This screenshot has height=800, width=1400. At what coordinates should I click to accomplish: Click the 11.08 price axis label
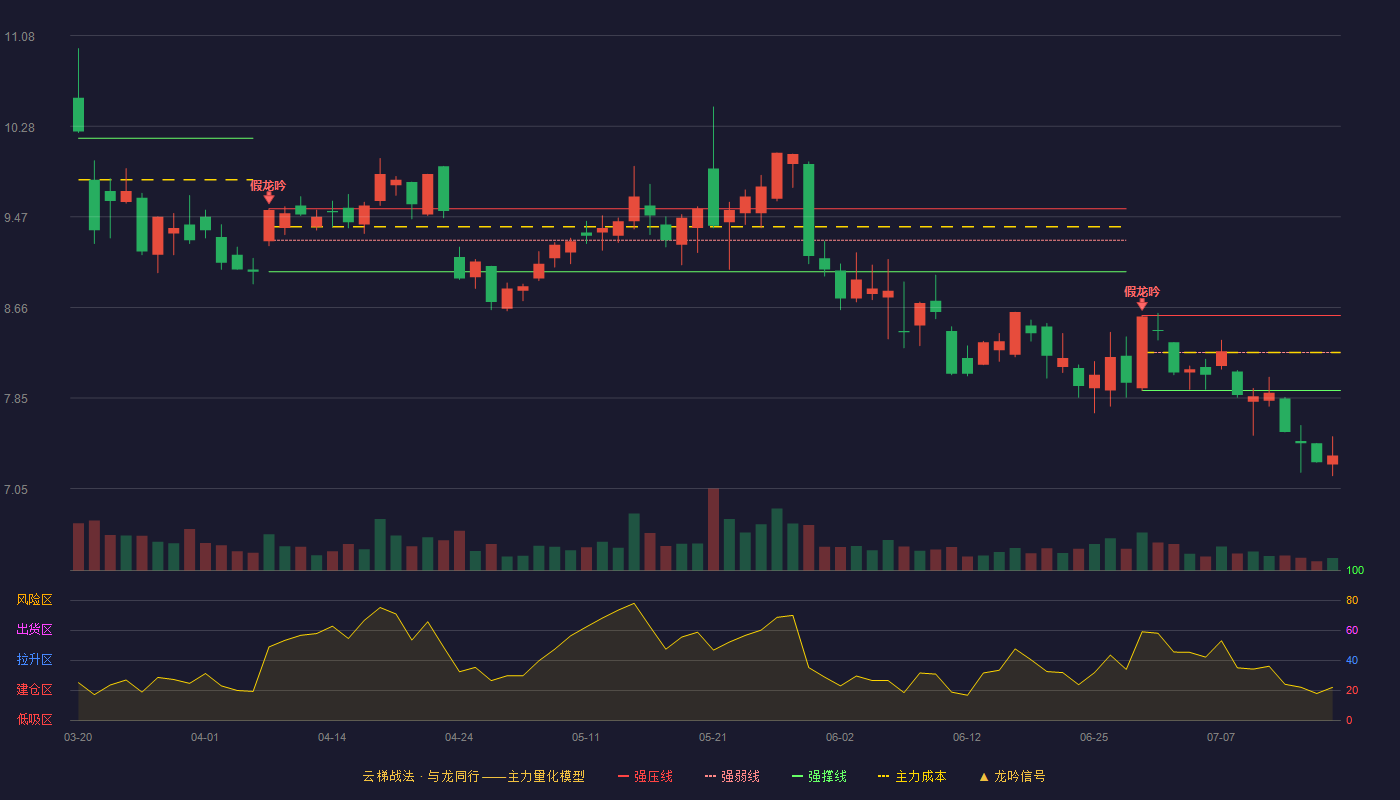pyautogui.click(x=20, y=37)
